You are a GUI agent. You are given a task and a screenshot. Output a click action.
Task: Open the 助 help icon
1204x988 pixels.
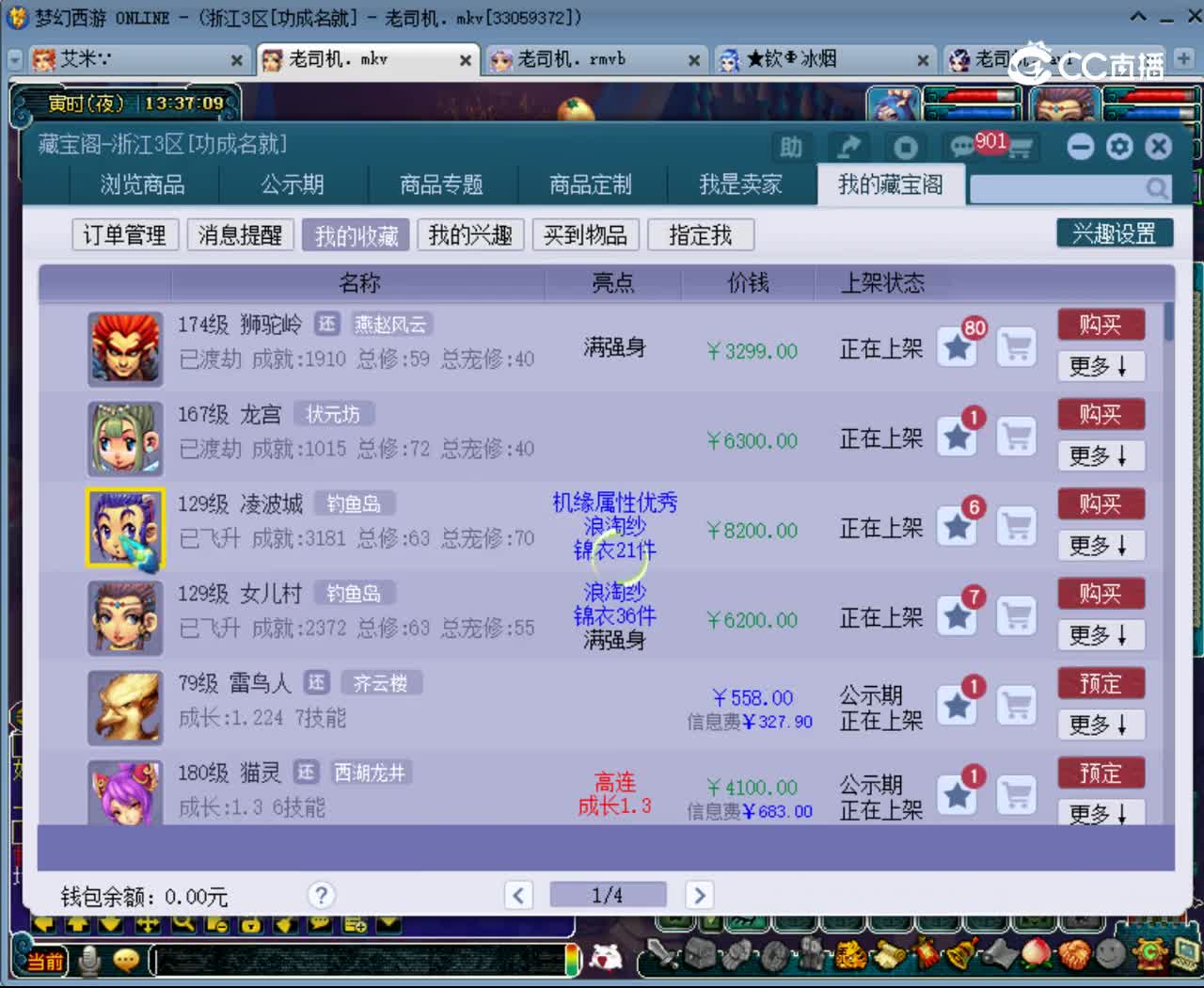point(791,147)
